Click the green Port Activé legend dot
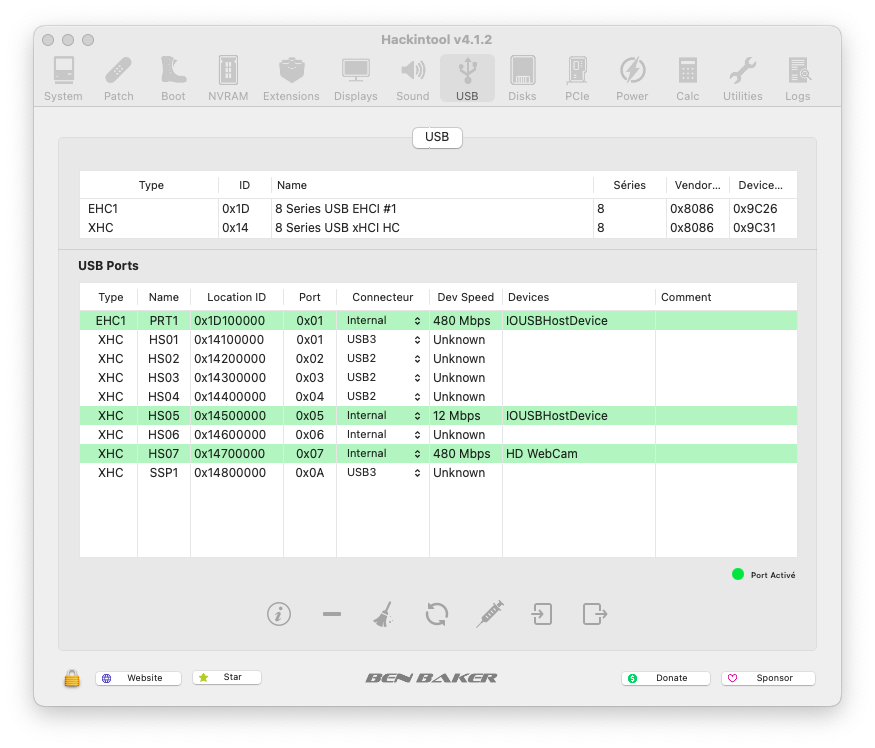This screenshot has width=875, height=748. (x=738, y=574)
